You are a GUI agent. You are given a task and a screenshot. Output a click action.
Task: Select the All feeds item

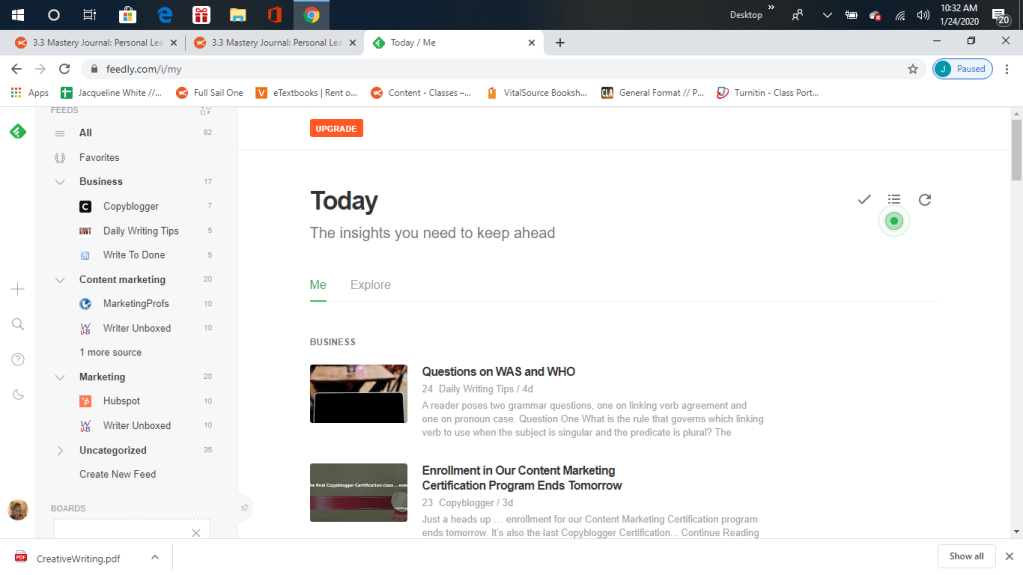tap(86, 133)
